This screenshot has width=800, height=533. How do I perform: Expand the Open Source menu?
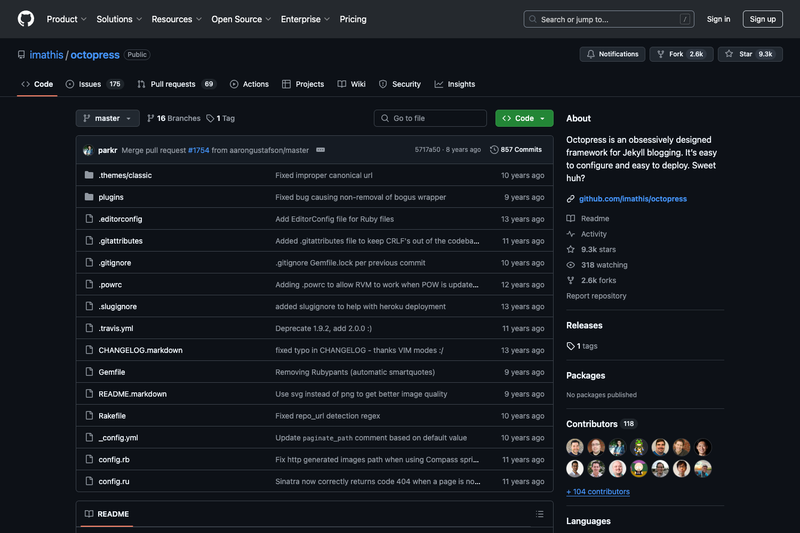pyautogui.click(x=241, y=19)
